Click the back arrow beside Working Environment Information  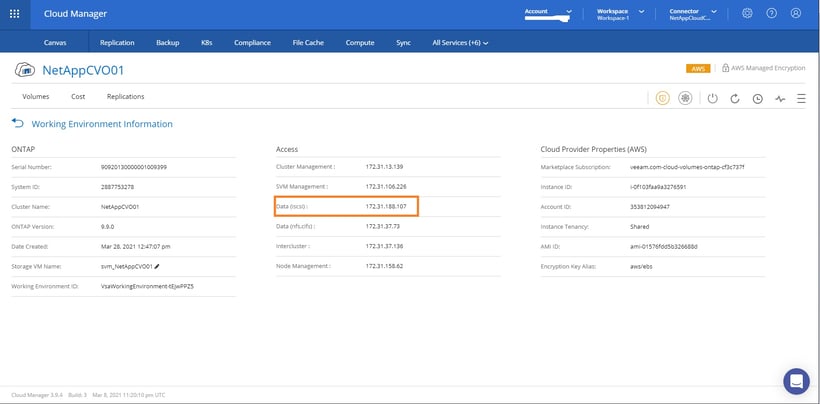pyautogui.click(x=17, y=123)
